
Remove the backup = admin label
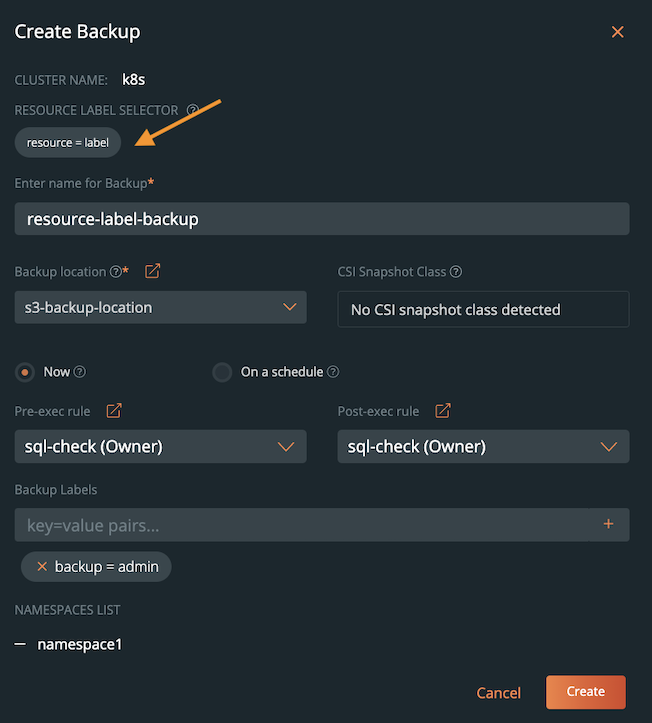(42, 567)
